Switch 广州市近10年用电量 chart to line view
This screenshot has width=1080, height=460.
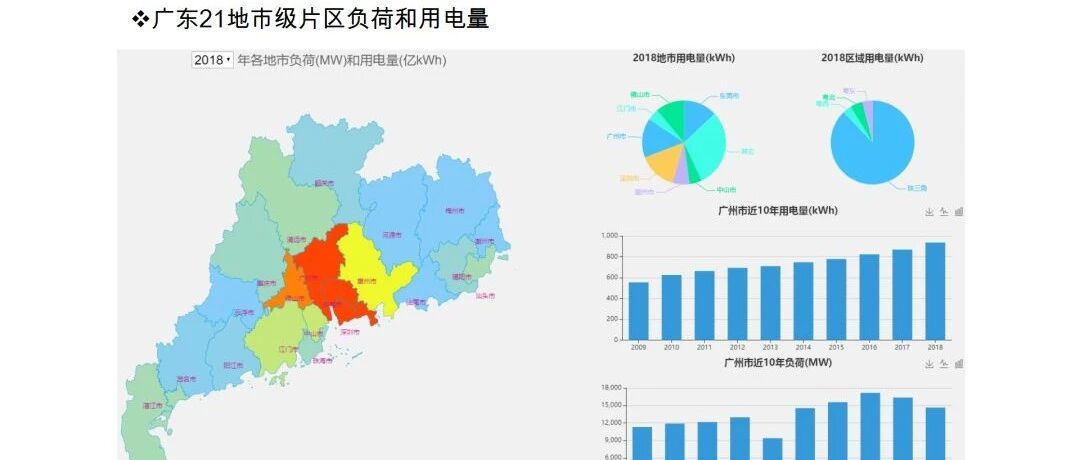tap(944, 212)
